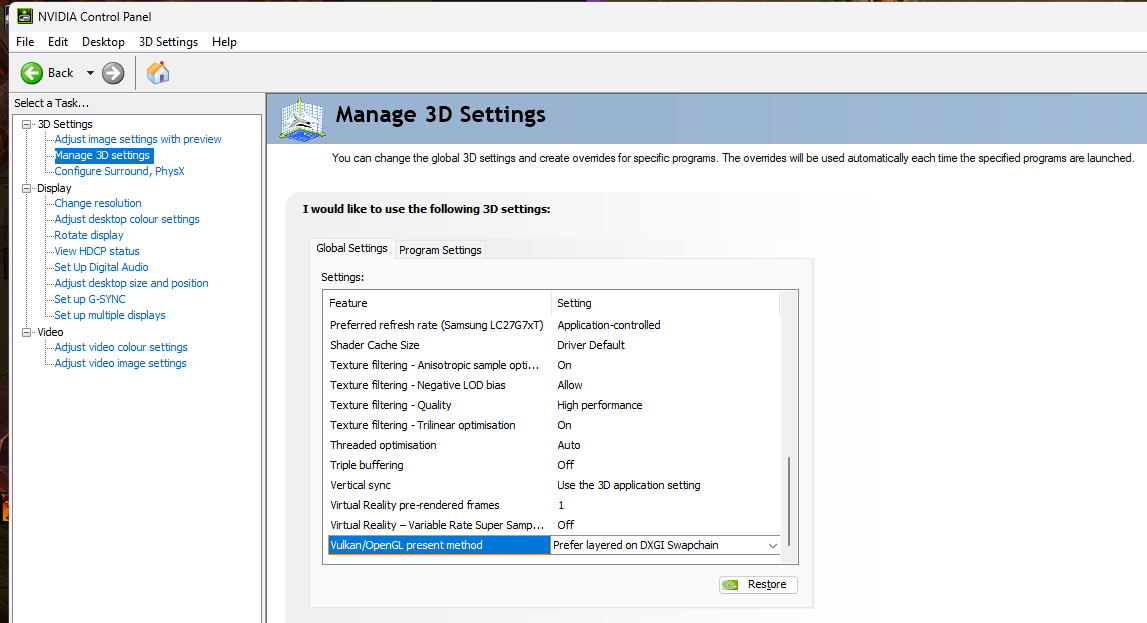Select Texture filtering - Quality row
The height and width of the screenshot is (623, 1147).
554,405
